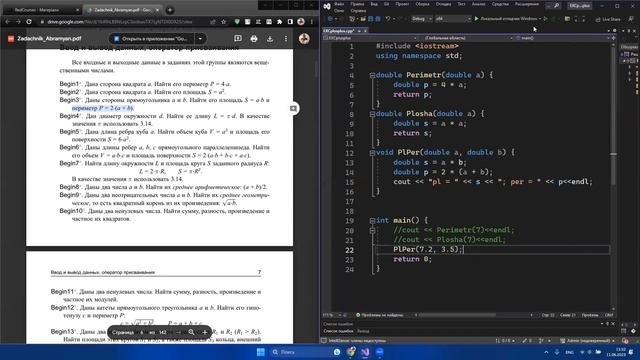Image resolution: width=640 pixels, height=360 pixels.
Task: Expand the open-with dropdown arrow in PDF viewer
Action: [x=200, y=39]
